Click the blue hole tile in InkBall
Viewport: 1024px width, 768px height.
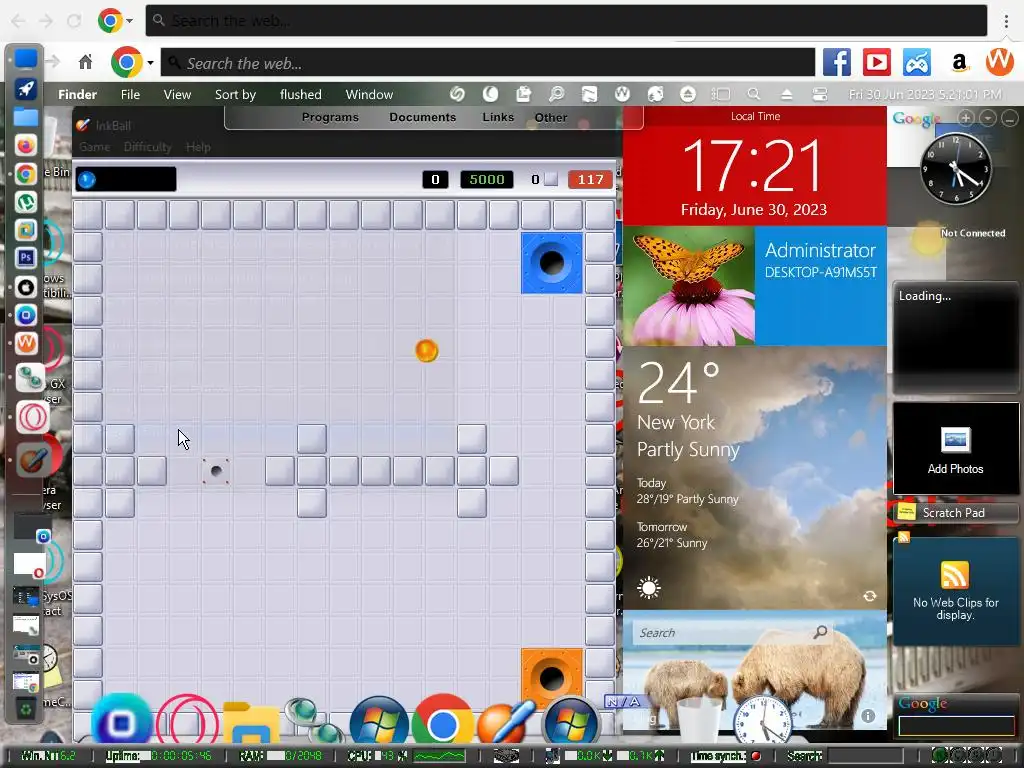(x=552, y=263)
